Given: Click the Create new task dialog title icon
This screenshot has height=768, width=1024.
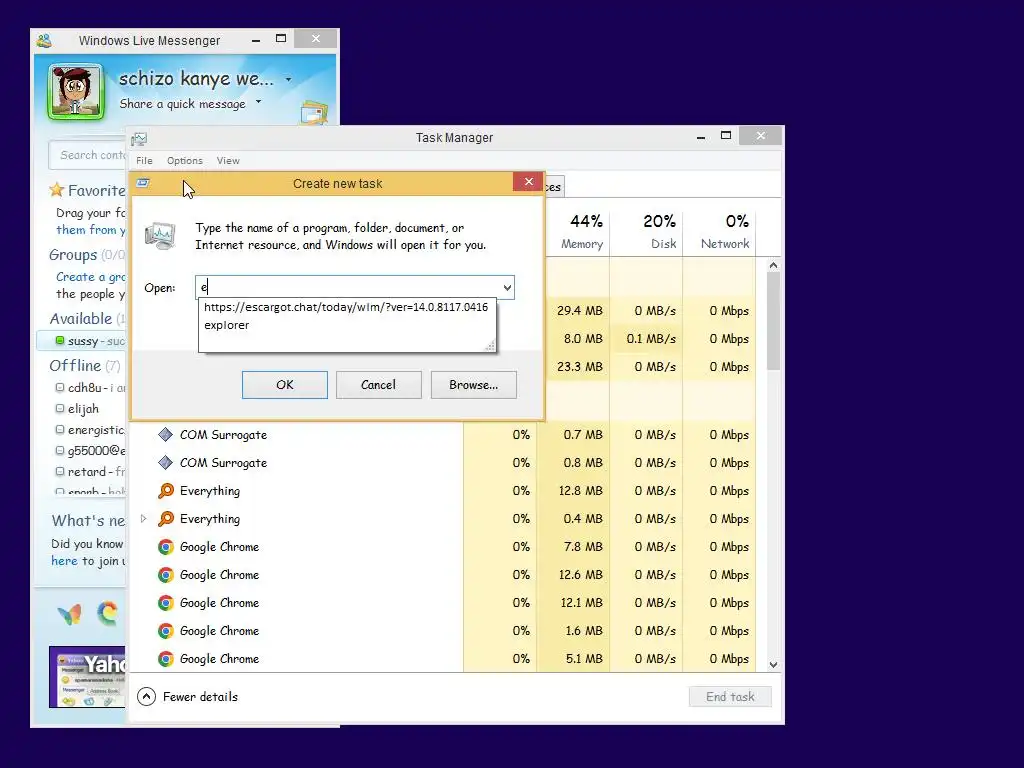Looking at the screenshot, I should [x=143, y=183].
